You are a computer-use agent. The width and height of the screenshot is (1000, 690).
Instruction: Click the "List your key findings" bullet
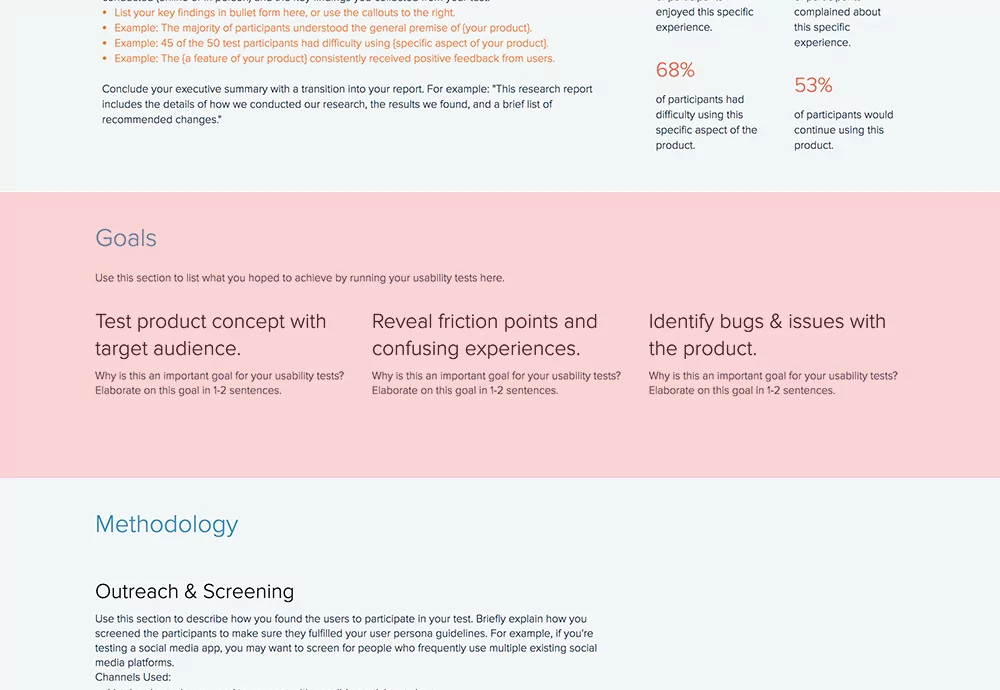(x=285, y=13)
